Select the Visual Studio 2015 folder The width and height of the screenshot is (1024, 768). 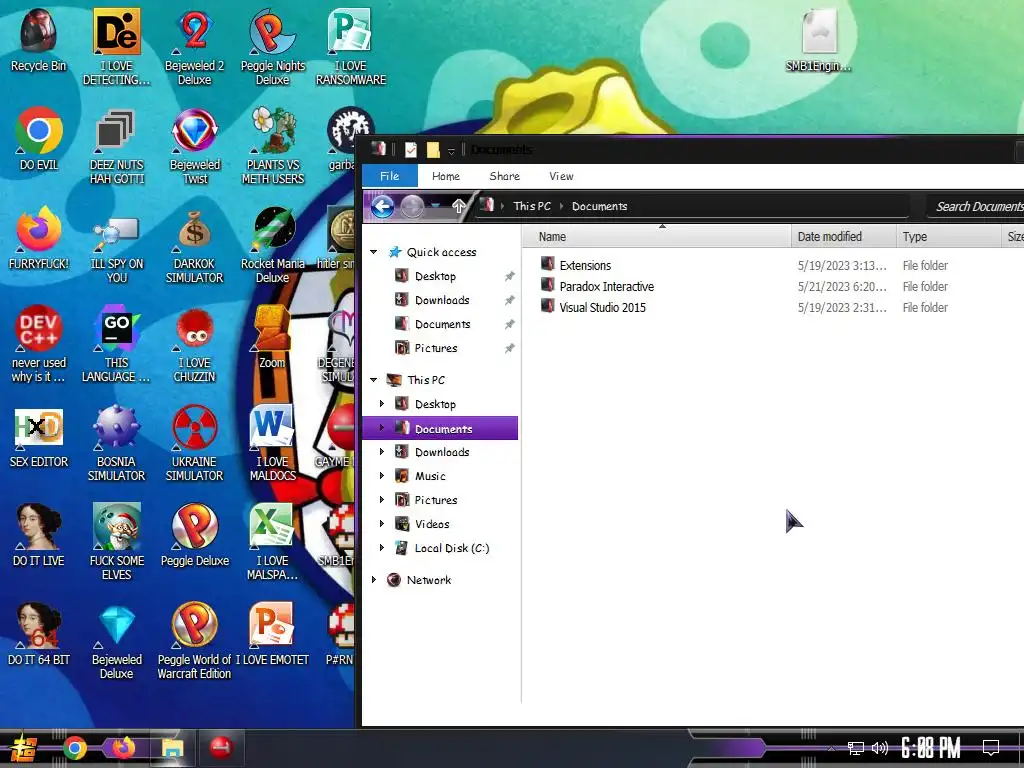pyautogui.click(x=603, y=307)
